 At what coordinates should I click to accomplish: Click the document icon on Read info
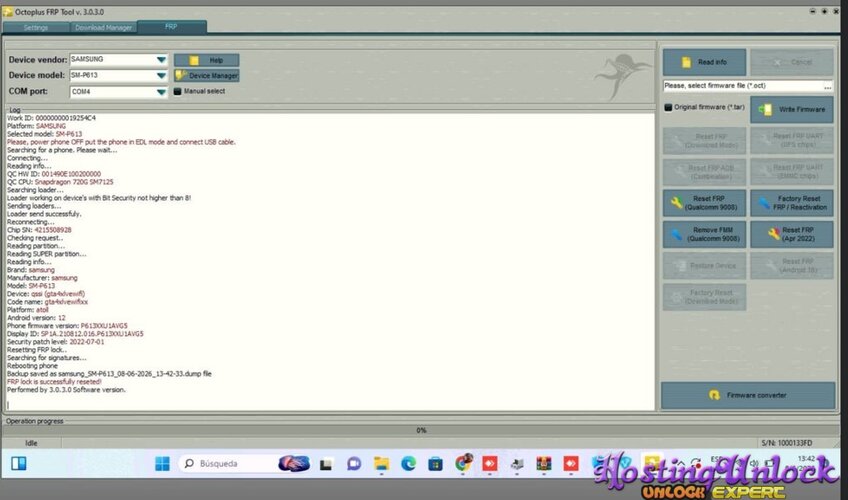coord(686,62)
